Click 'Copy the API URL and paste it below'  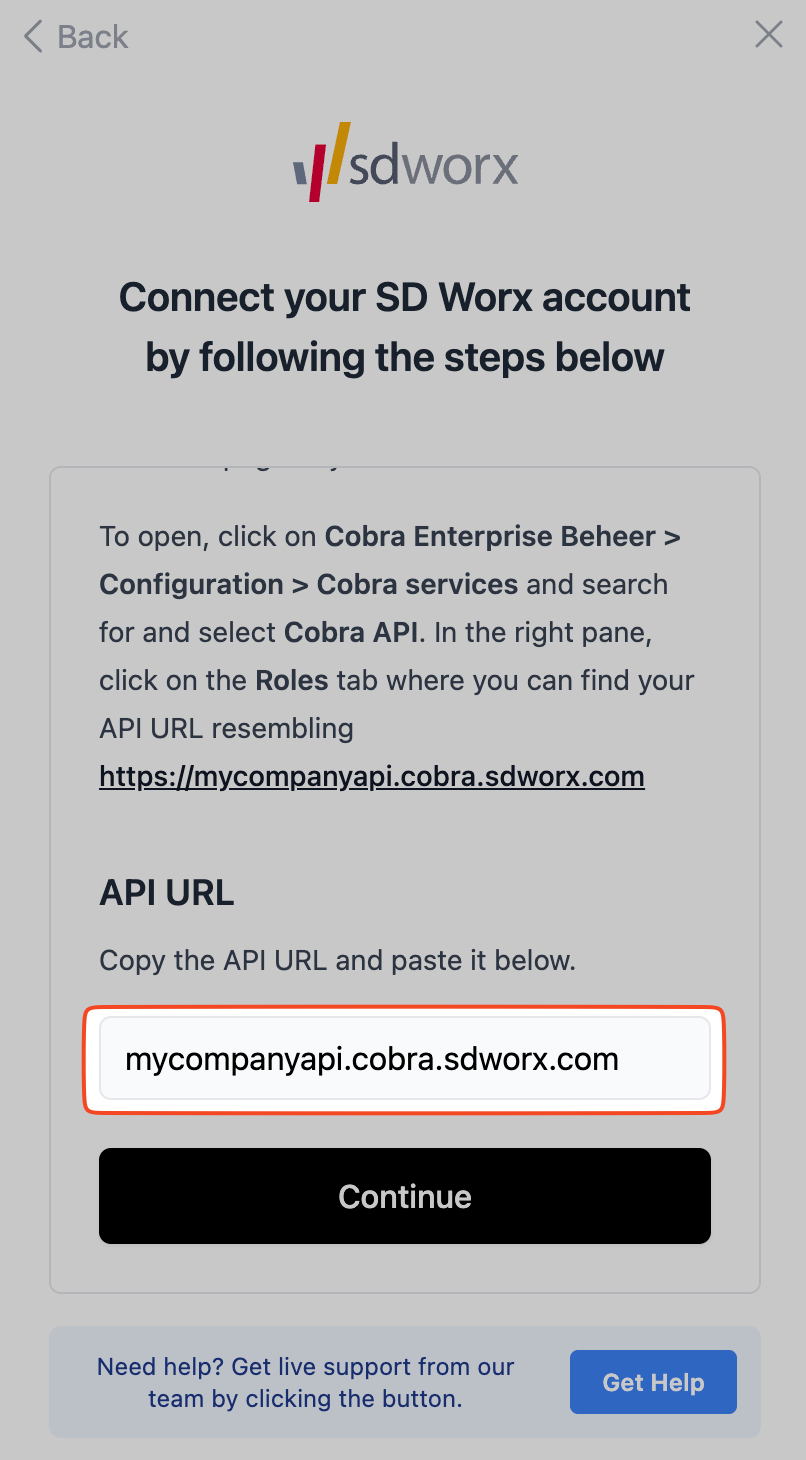click(x=337, y=961)
